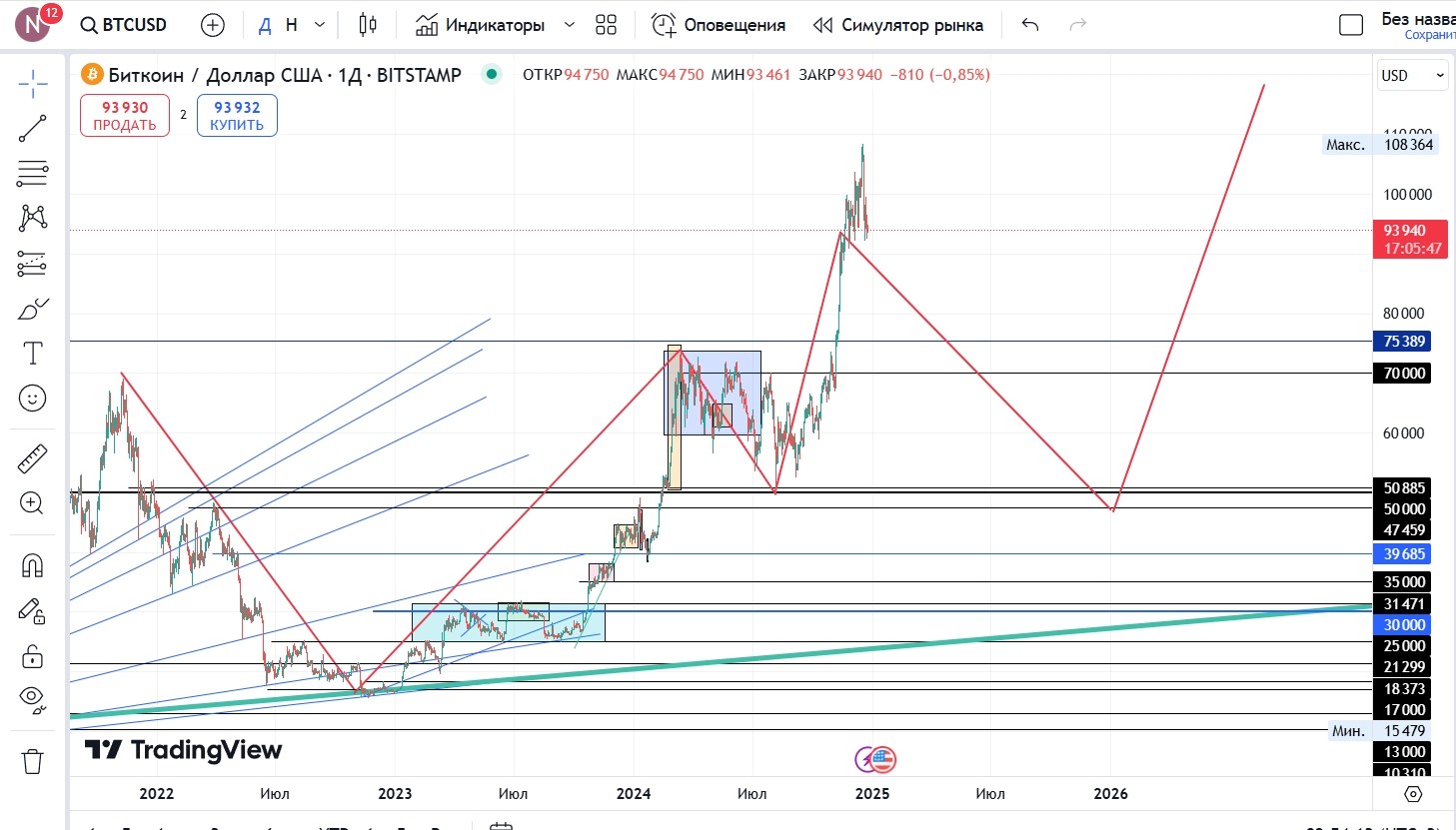The height and width of the screenshot is (830, 1456).
Task: Click the 21 299 price label
Action: coord(1404,667)
